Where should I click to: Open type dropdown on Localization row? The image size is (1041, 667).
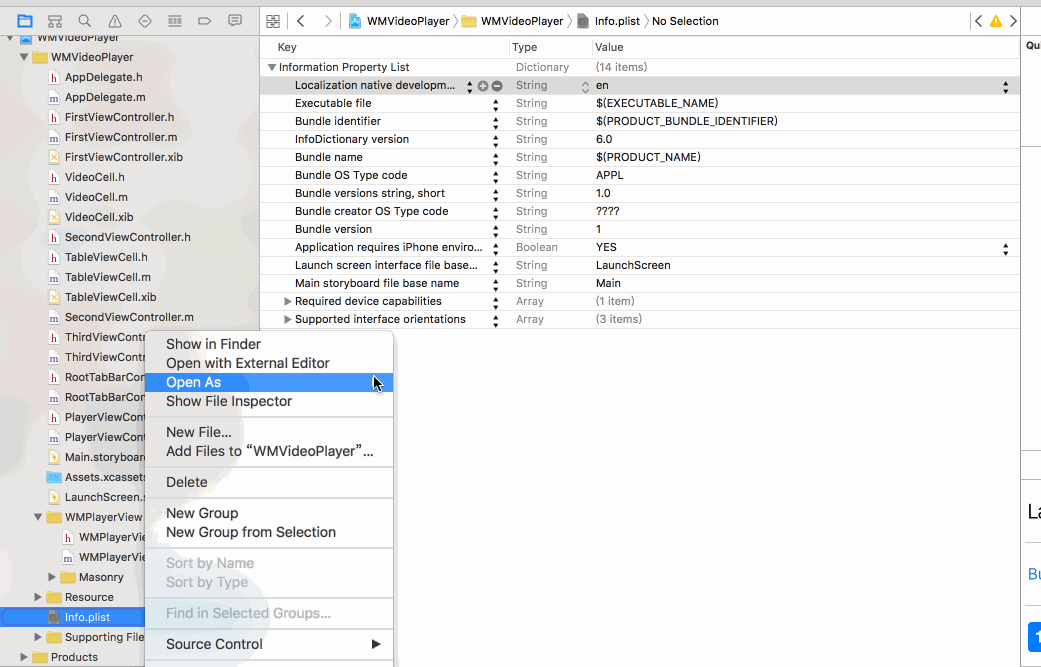[x=585, y=86]
